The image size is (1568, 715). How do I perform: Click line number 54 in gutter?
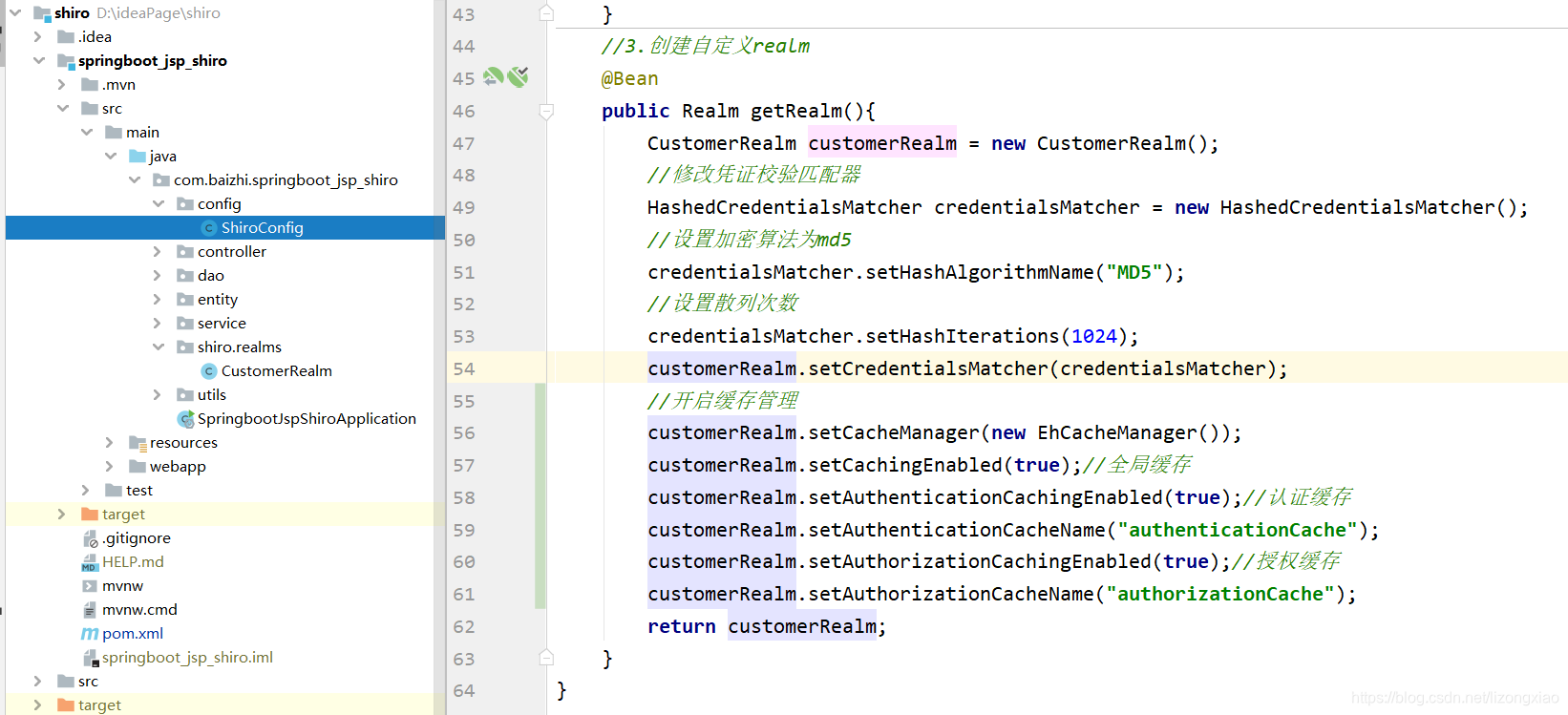tap(464, 369)
